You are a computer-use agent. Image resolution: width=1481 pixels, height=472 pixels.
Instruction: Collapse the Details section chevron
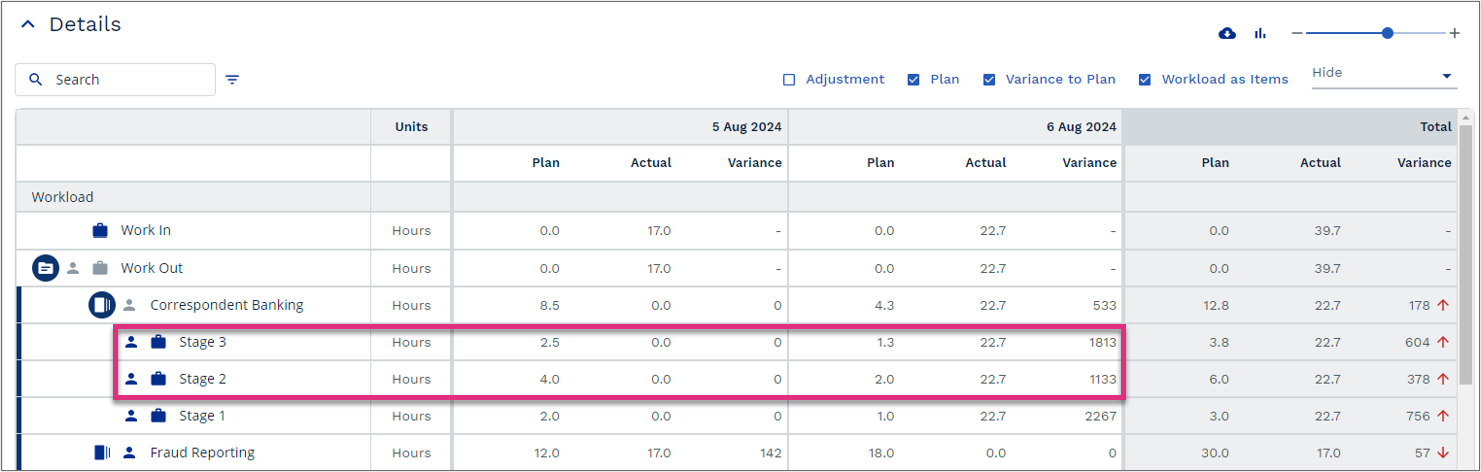point(28,25)
